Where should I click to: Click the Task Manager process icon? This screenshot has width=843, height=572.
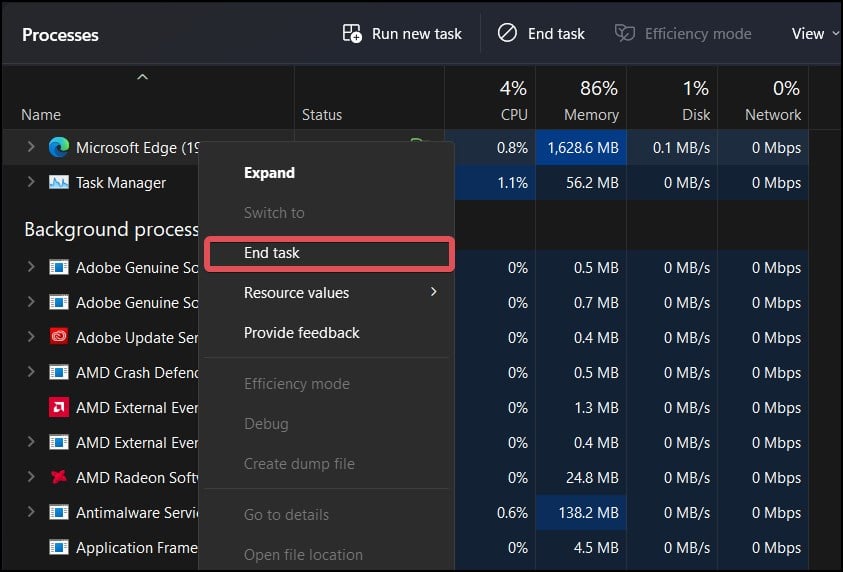59,183
